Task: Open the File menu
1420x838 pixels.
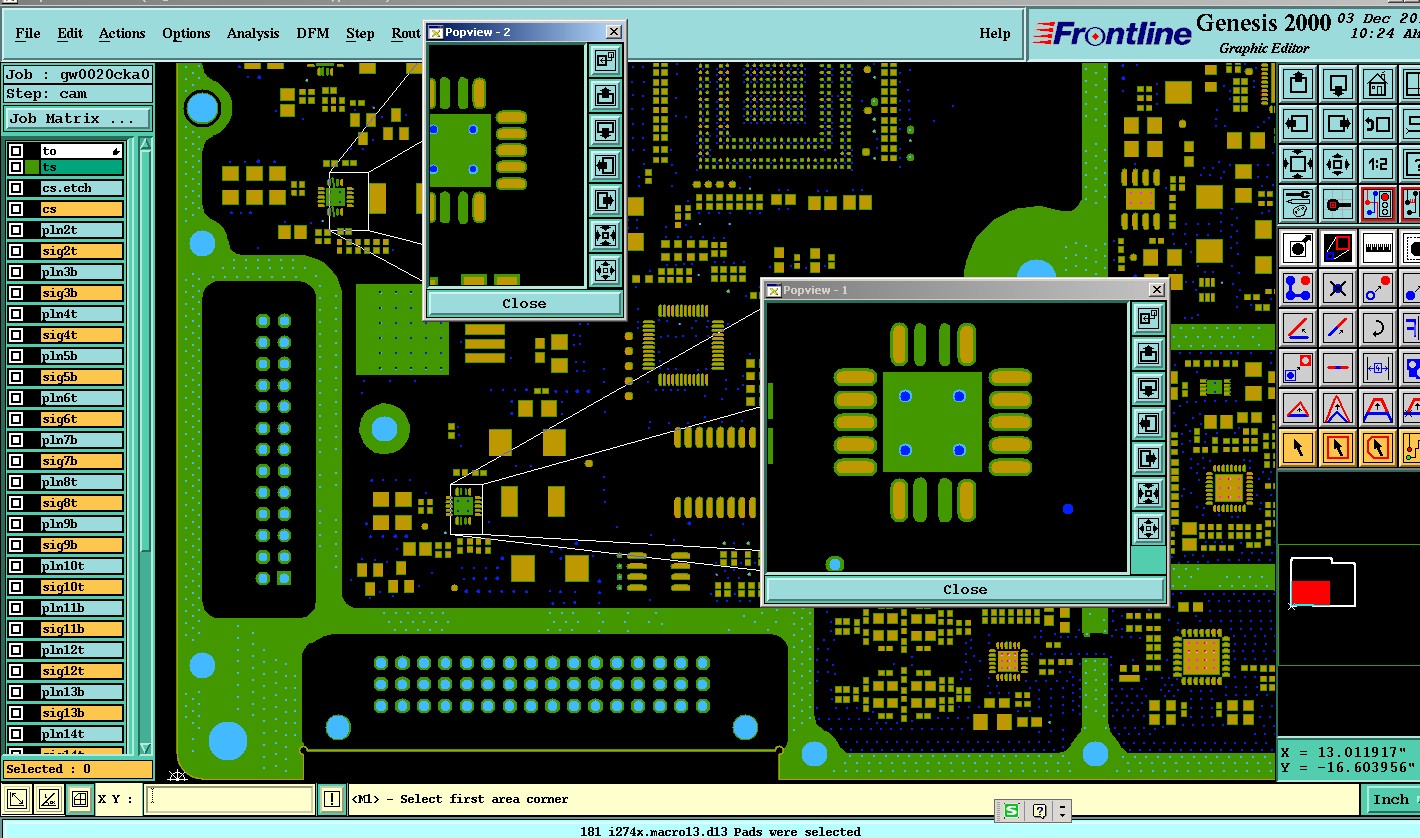Action: (28, 33)
